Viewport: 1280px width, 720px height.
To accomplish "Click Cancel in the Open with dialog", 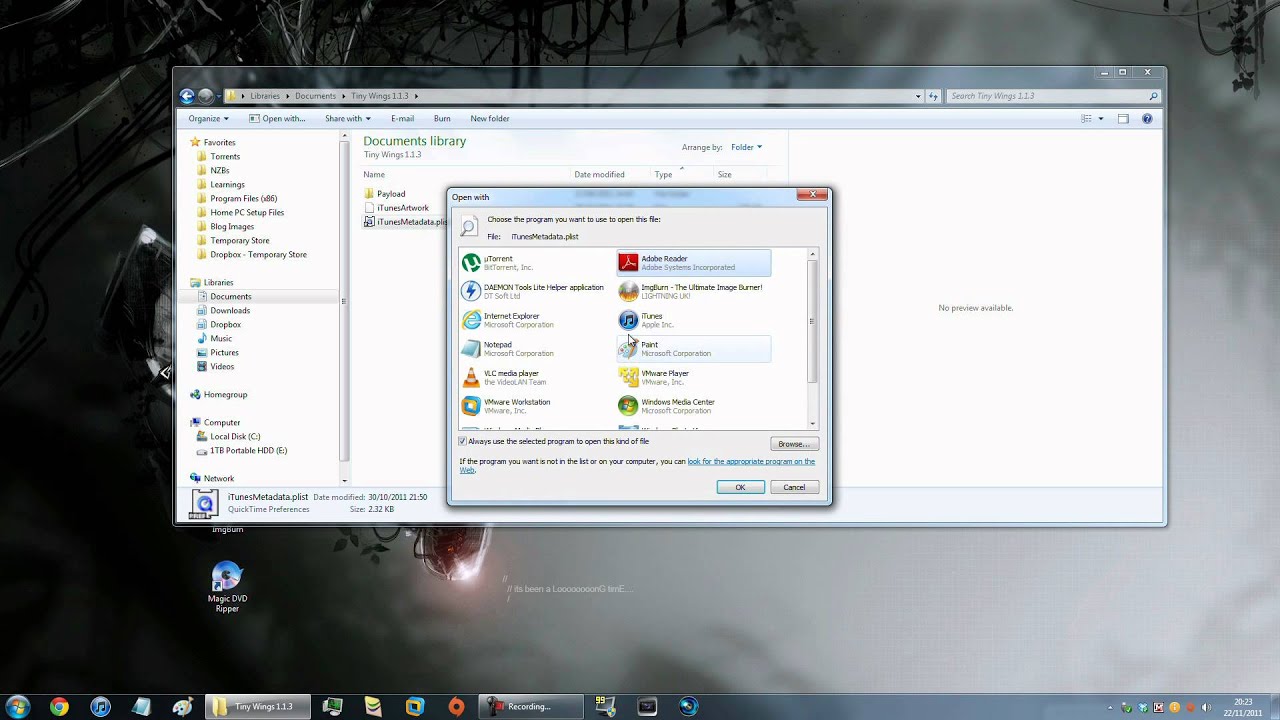I will [794, 487].
